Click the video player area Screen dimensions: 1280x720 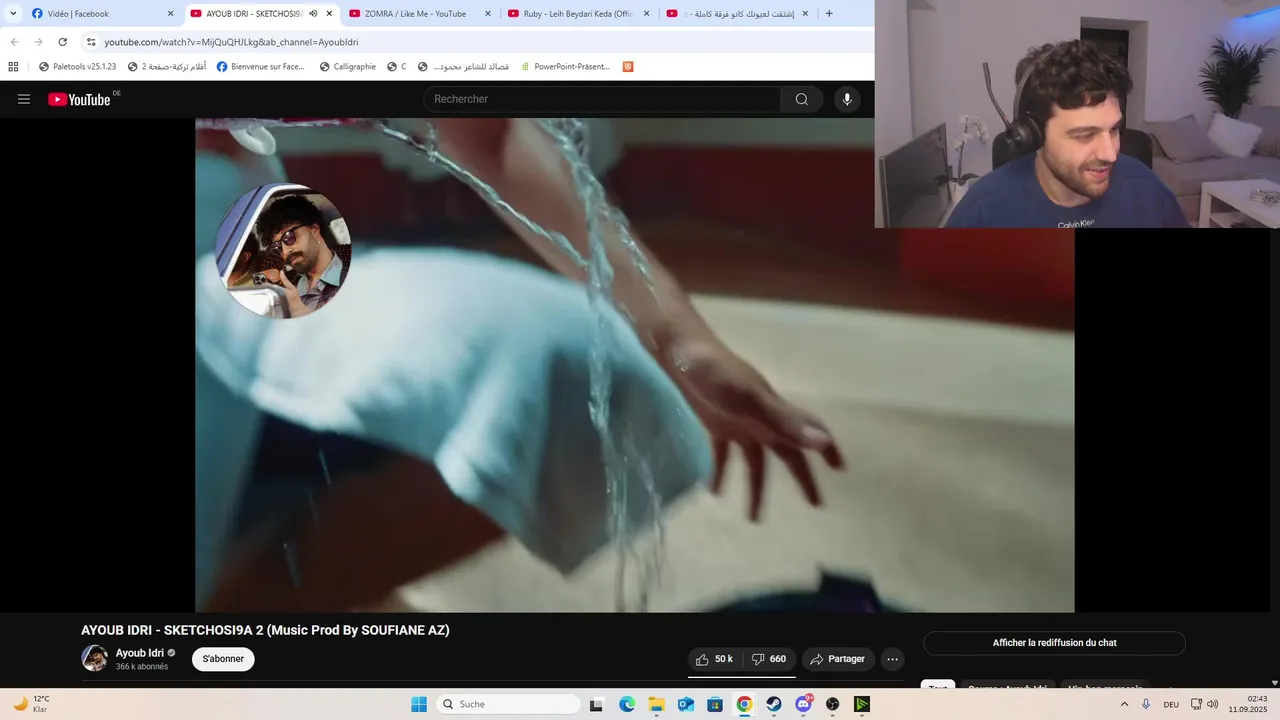click(634, 365)
